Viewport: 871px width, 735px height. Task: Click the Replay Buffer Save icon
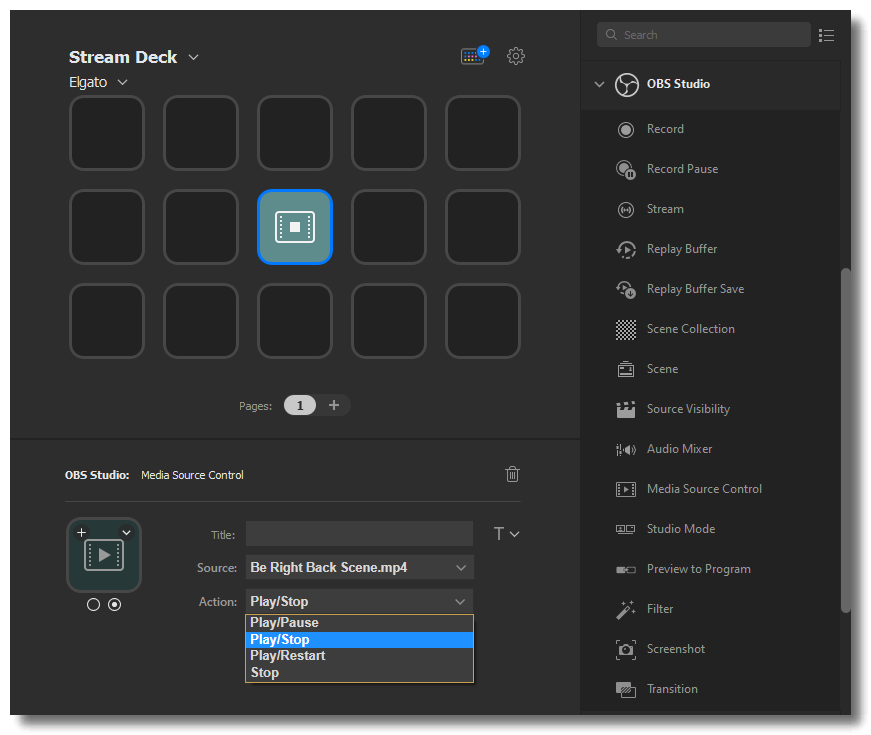coord(625,289)
